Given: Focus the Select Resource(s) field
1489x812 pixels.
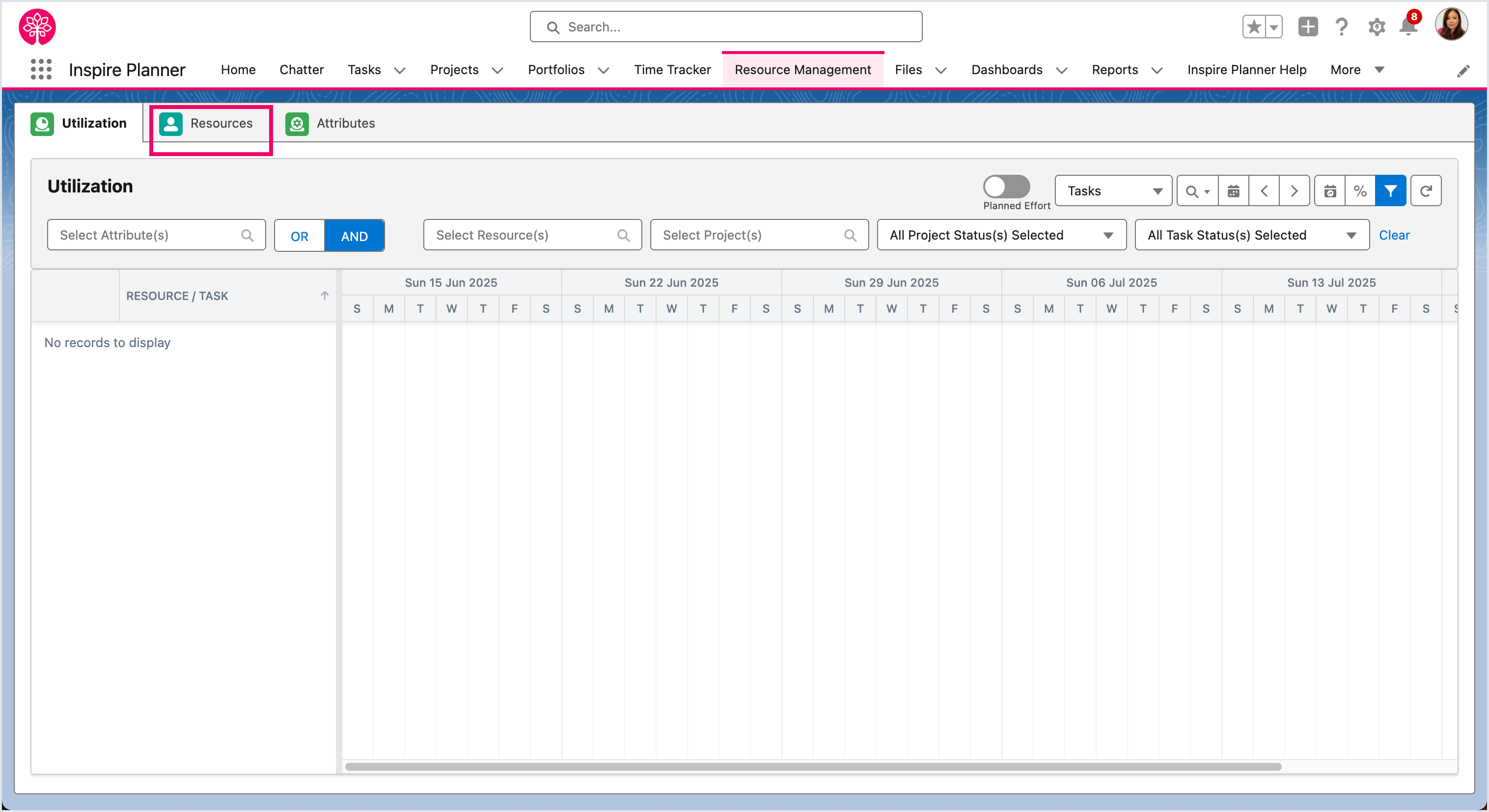Looking at the screenshot, I should (x=532, y=235).
